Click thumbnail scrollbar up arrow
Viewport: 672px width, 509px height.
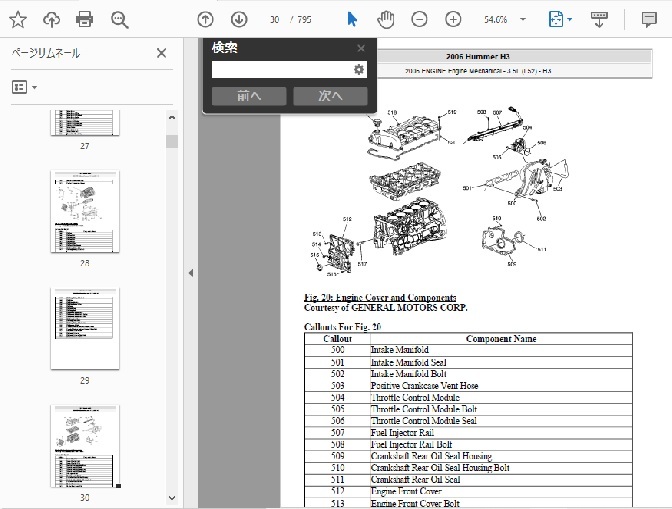[x=172, y=117]
